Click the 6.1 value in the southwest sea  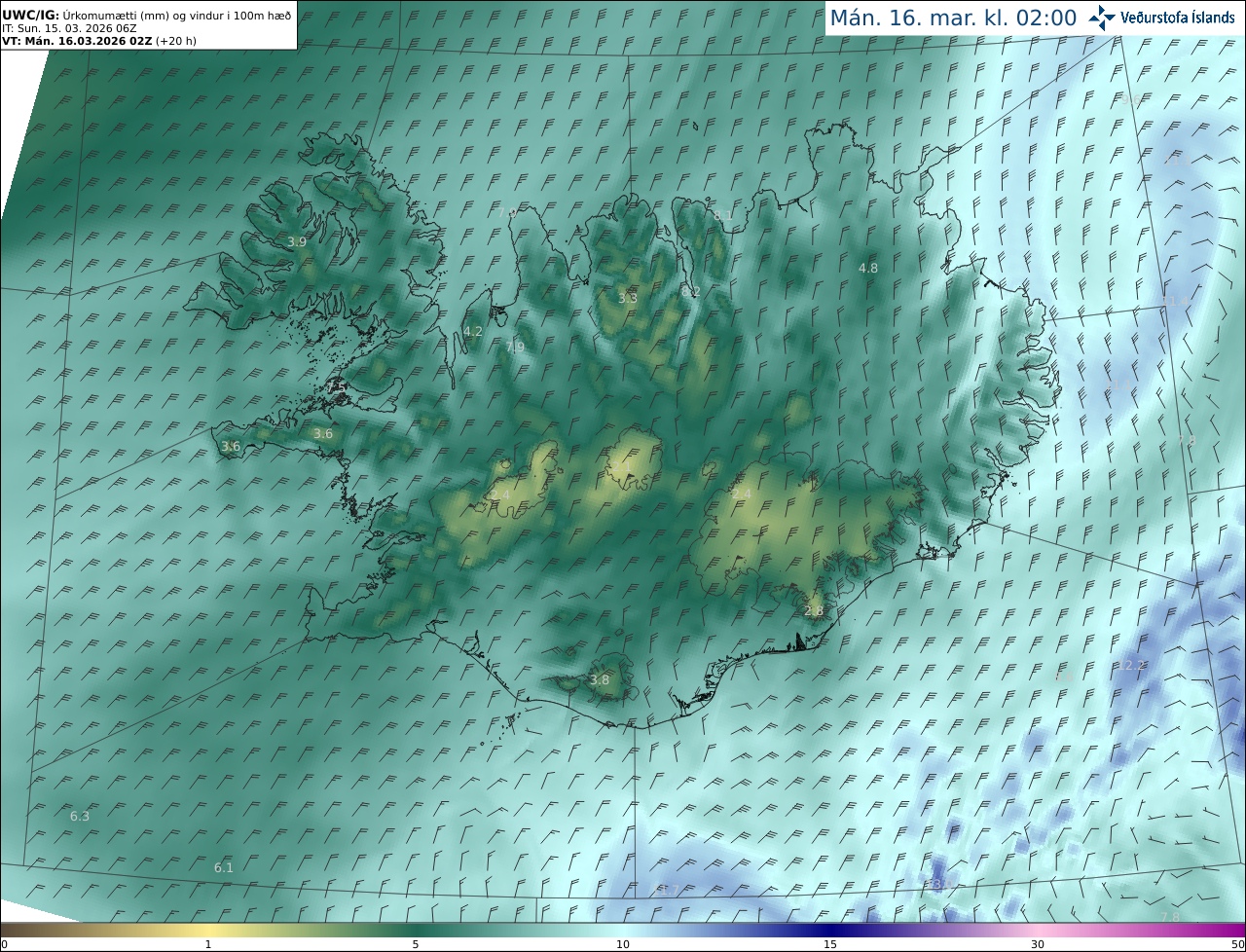click(224, 867)
